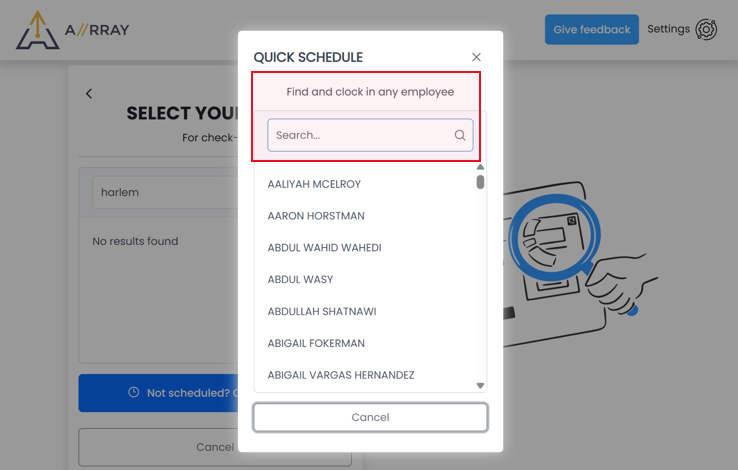Select Abigail Vargas Hernandez
738x470 pixels.
click(x=341, y=375)
